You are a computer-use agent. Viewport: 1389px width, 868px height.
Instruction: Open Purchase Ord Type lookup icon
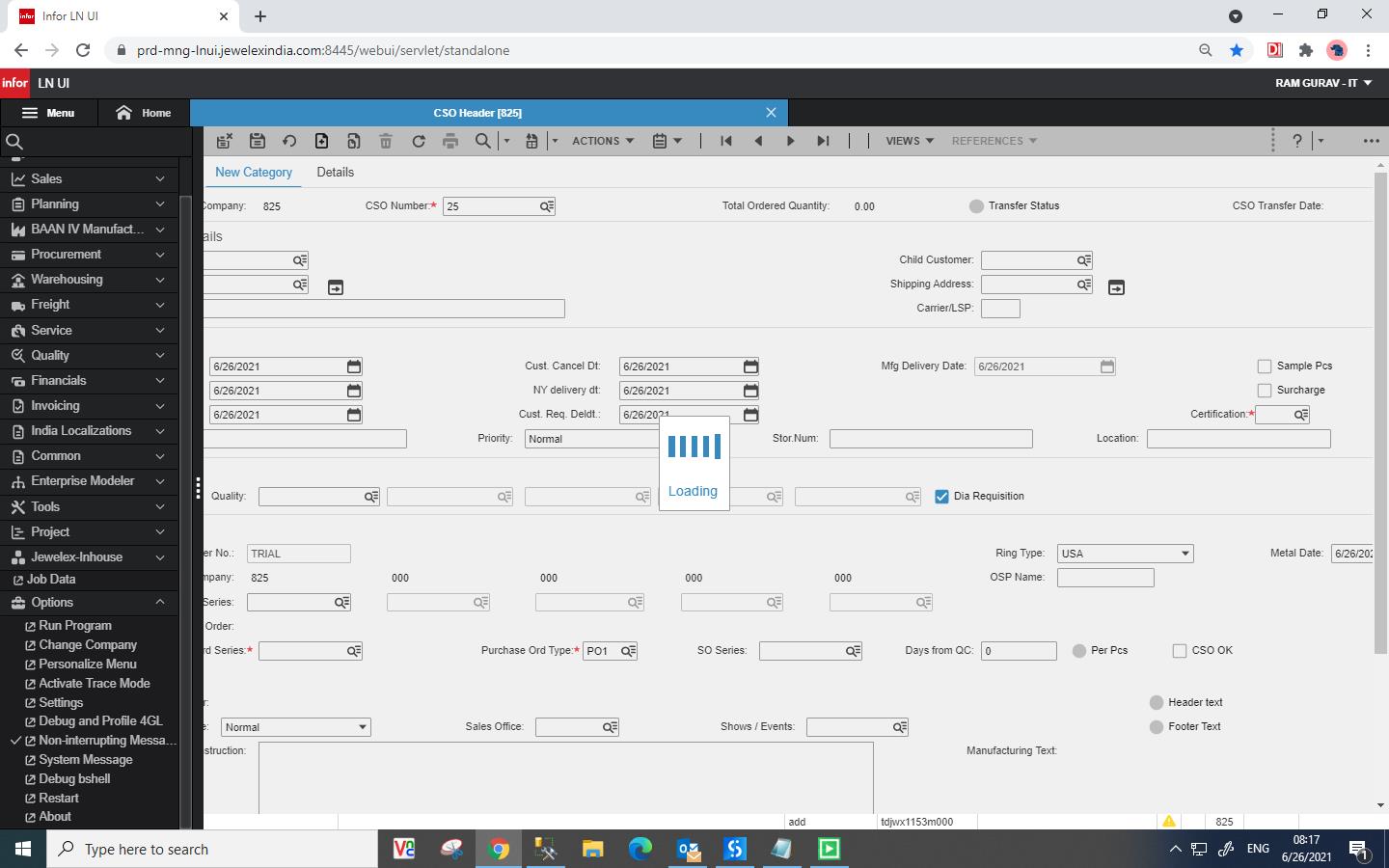pos(628,651)
